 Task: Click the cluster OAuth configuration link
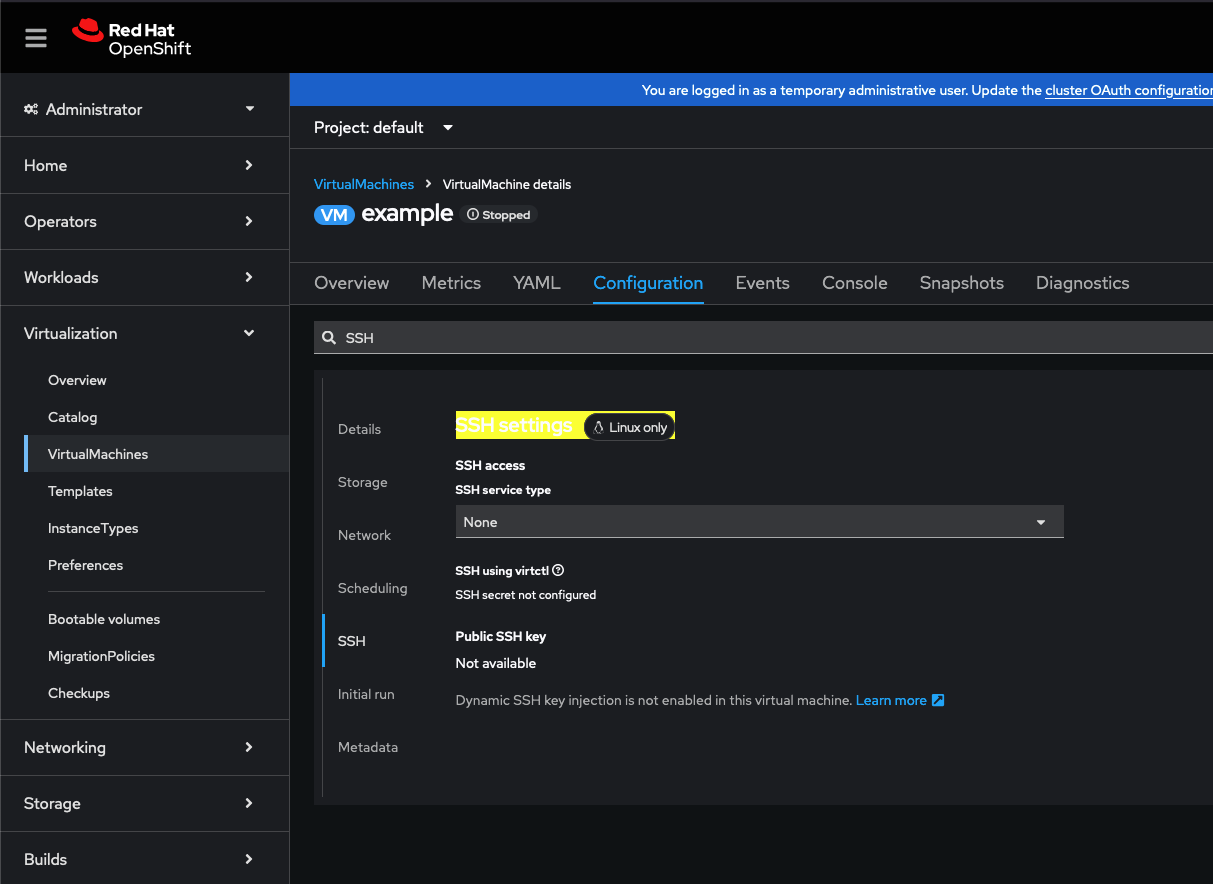[x=1128, y=90]
